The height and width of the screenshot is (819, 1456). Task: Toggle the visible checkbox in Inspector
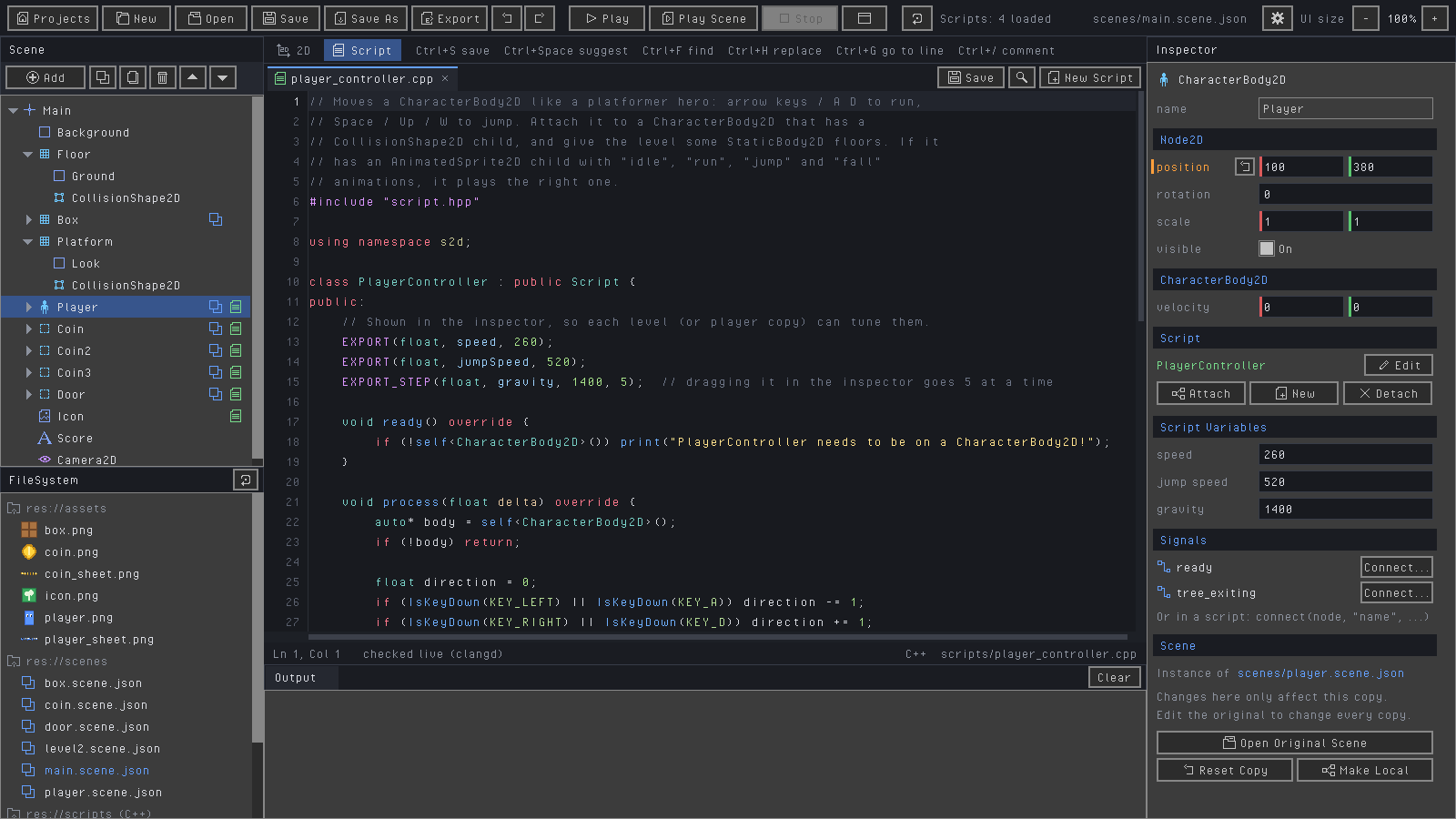click(x=1267, y=248)
